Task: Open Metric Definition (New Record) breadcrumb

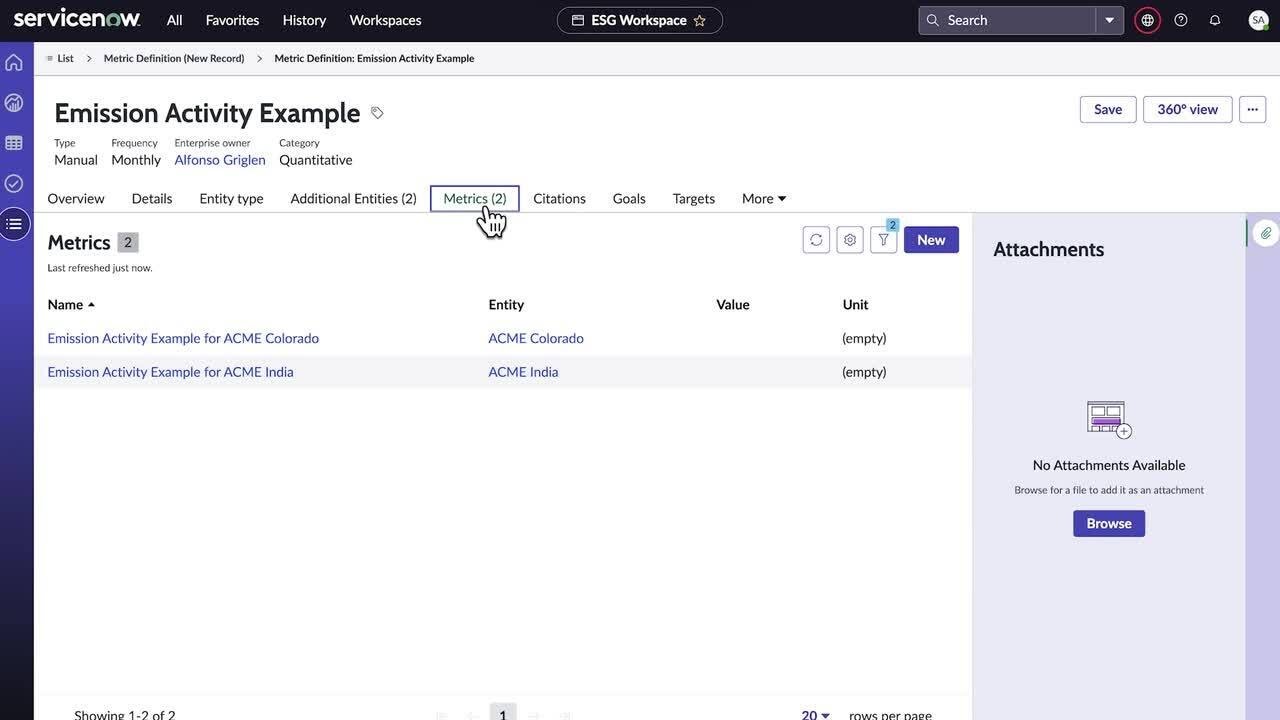Action: click(174, 58)
